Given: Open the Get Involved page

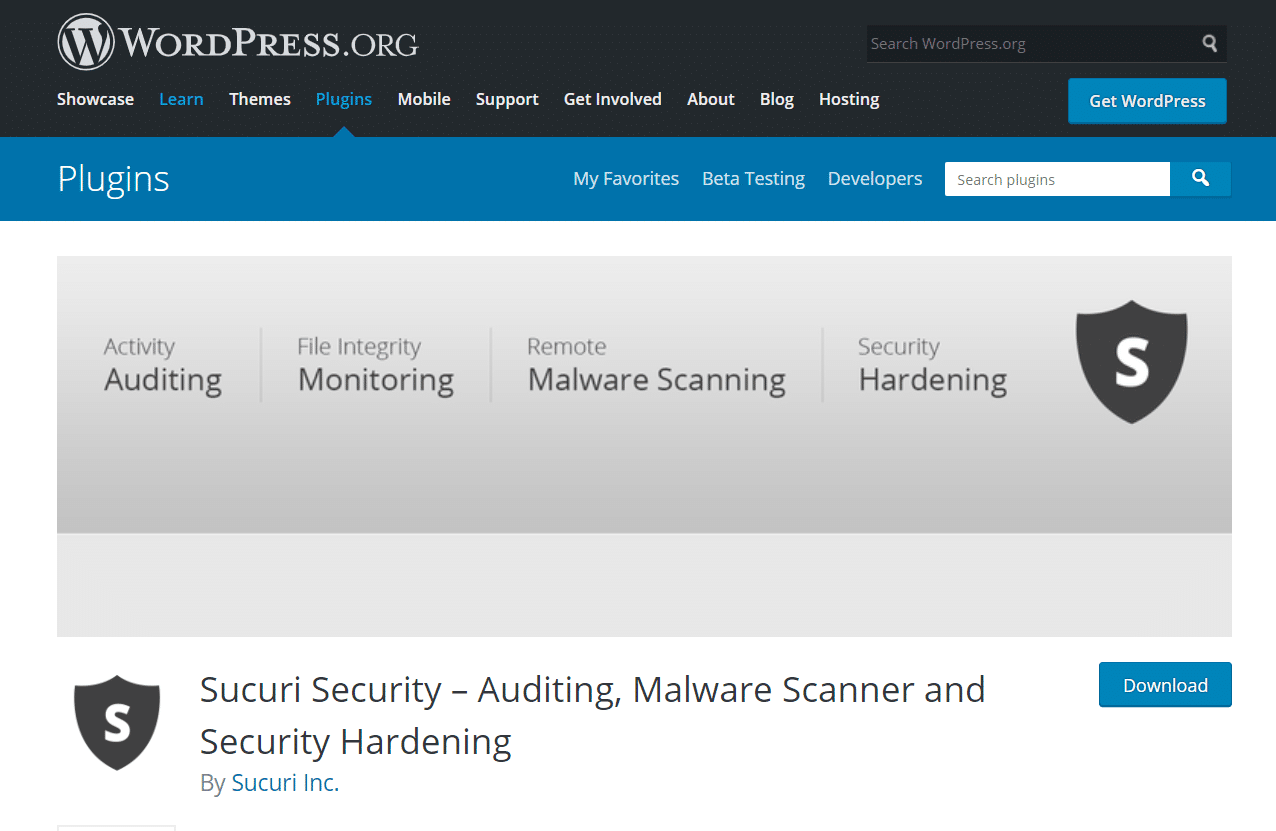Looking at the screenshot, I should pos(612,99).
